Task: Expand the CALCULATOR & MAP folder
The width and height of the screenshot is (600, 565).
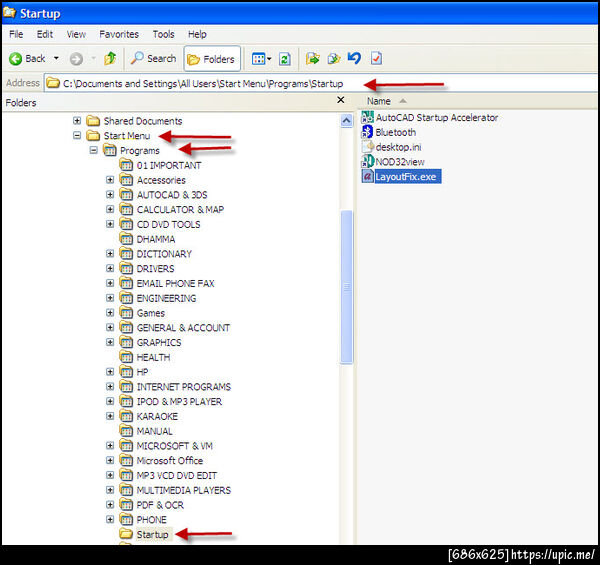Action: click(x=110, y=209)
